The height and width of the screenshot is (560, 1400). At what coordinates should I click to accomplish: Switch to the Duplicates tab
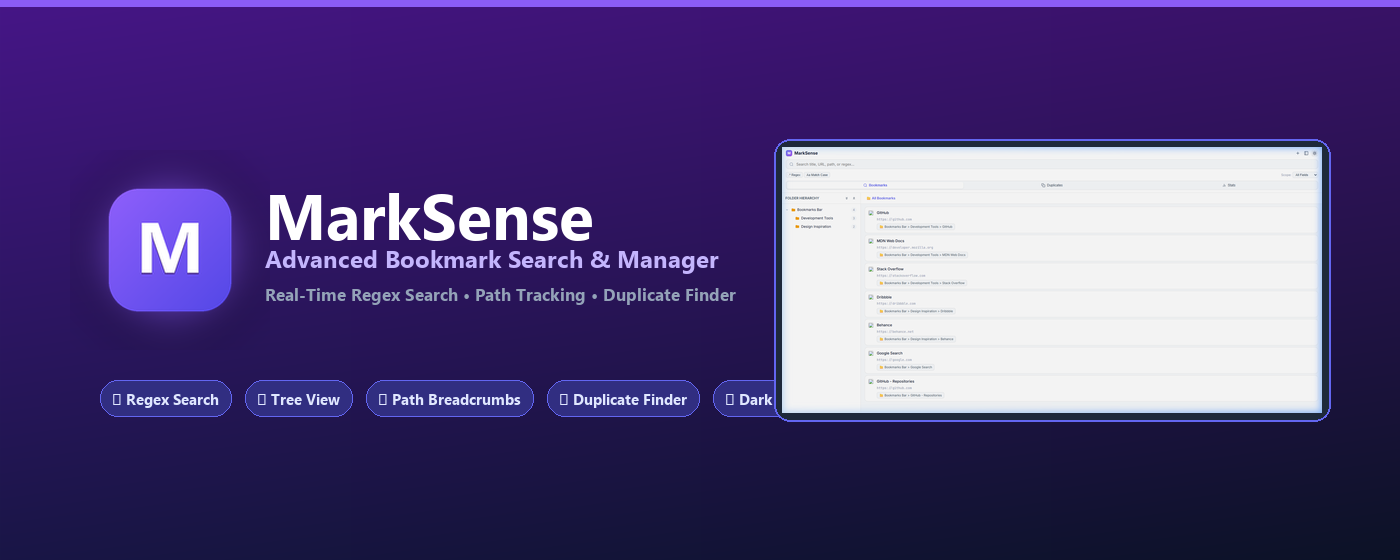(1051, 185)
